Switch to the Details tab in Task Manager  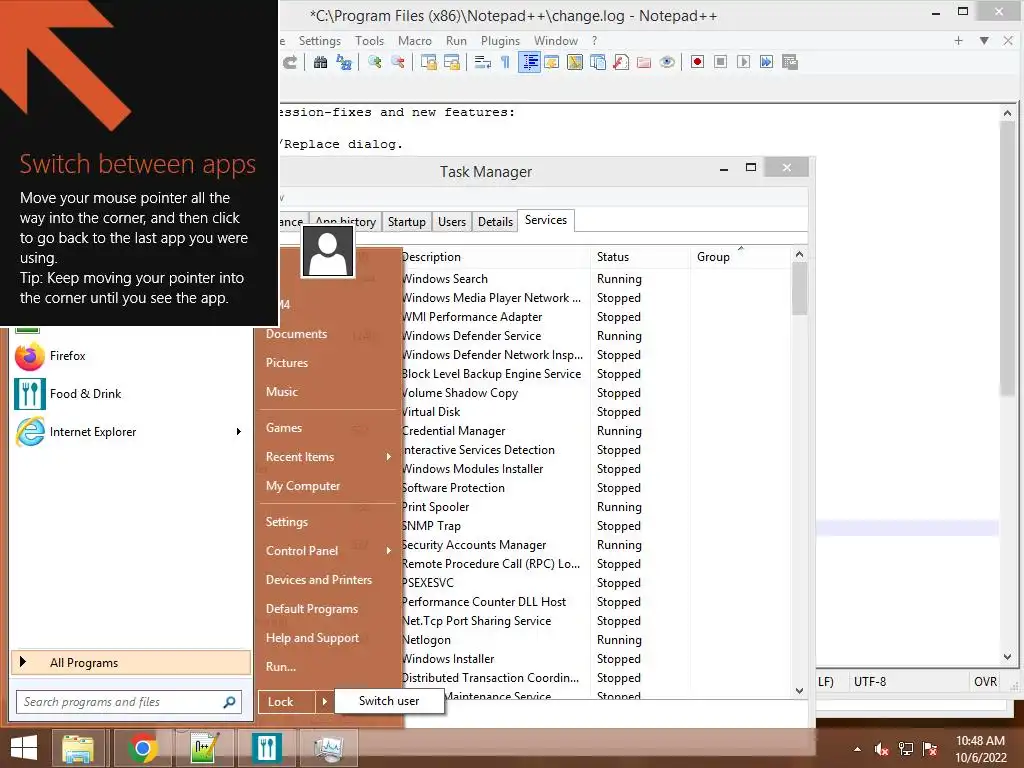pos(496,222)
